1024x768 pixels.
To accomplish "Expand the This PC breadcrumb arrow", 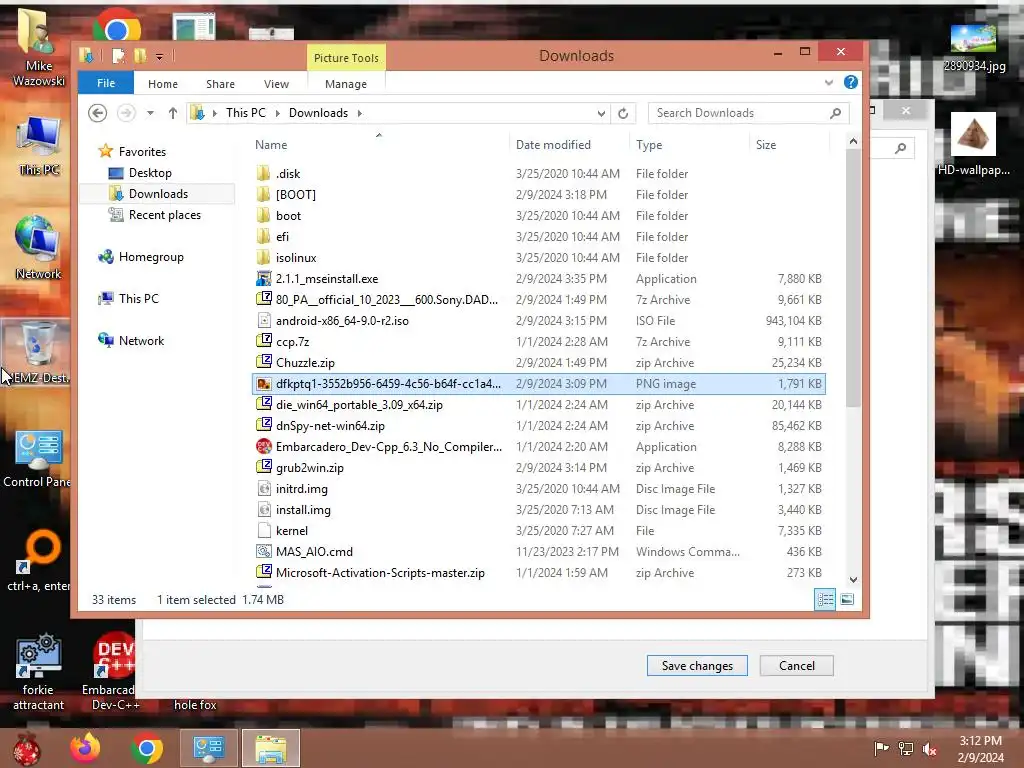I will (x=278, y=113).
